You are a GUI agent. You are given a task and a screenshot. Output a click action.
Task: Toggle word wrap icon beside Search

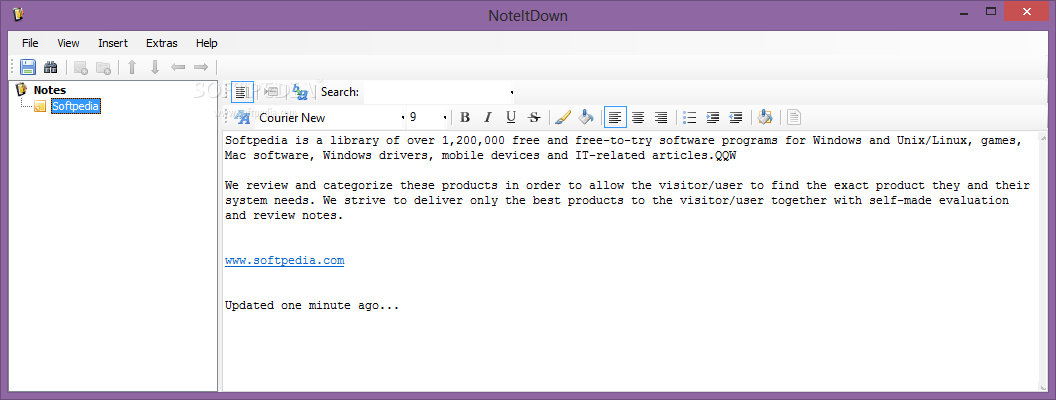pyautogui.click(x=242, y=92)
